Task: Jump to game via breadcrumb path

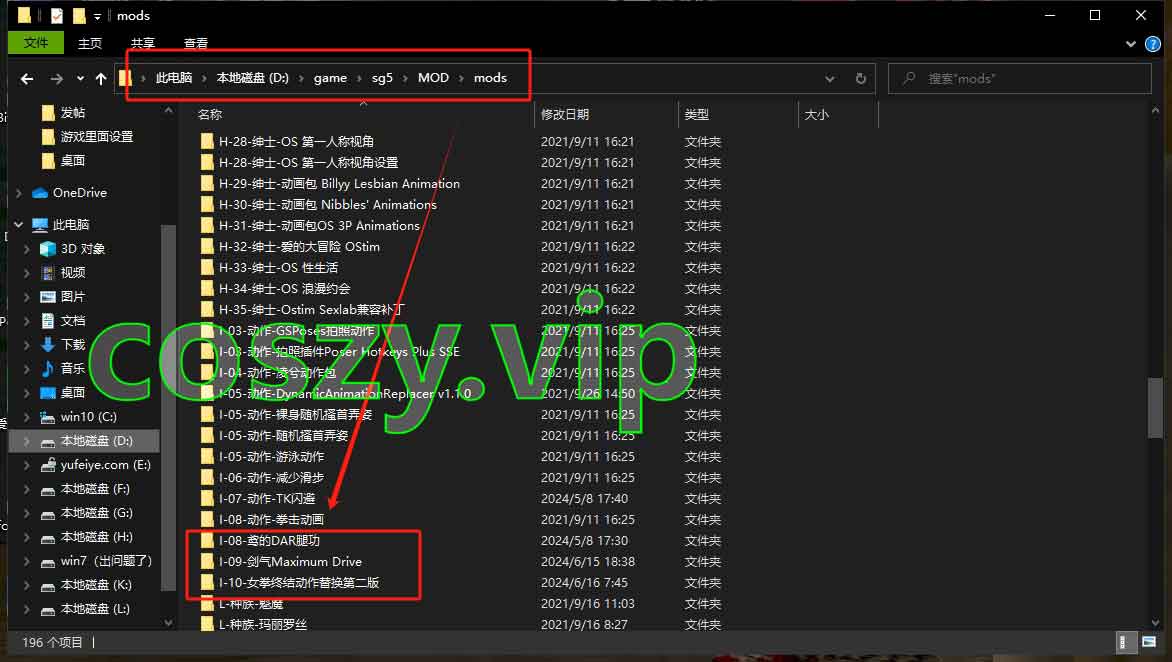Action: tap(330, 76)
